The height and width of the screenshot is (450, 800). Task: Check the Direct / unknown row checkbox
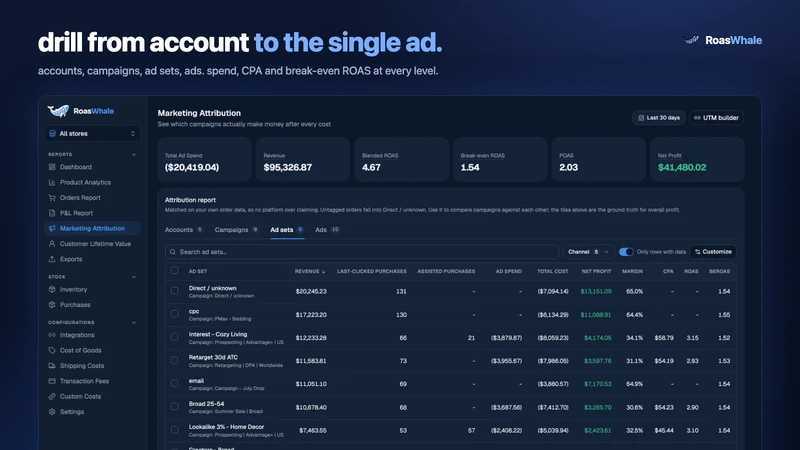pos(174,291)
